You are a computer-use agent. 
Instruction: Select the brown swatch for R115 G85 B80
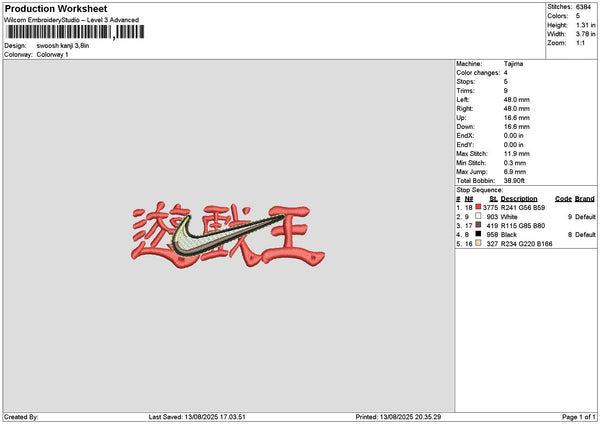click(478, 225)
